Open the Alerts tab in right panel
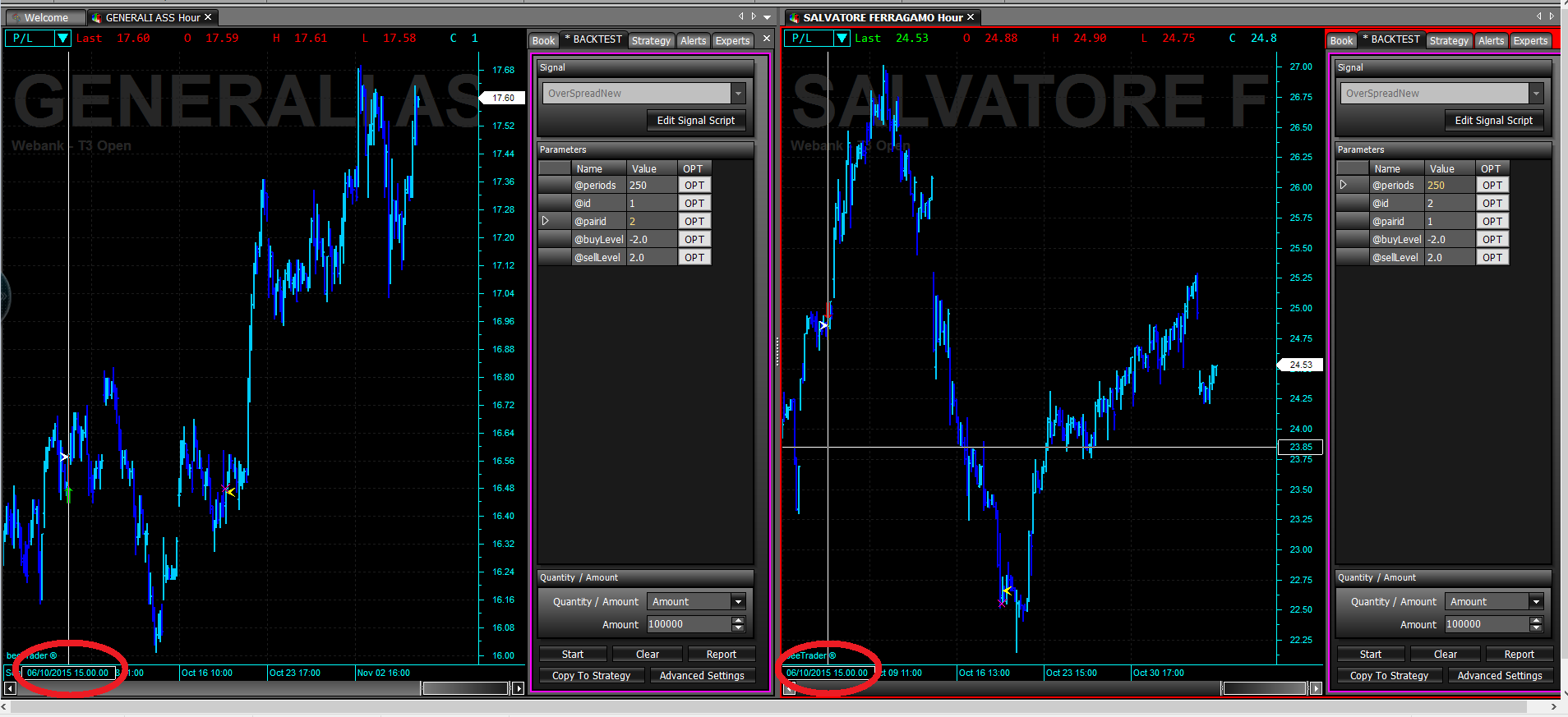Viewport: 1568px width, 717px height. point(1491,40)
